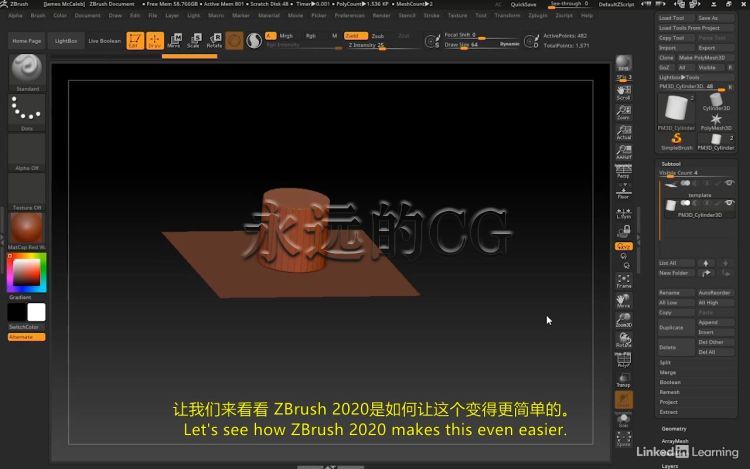Image resolution: width=750 pixels, height=469 pixels.
Task: Open LightBox
Action: pyautogui.click(x=66, y=41)
